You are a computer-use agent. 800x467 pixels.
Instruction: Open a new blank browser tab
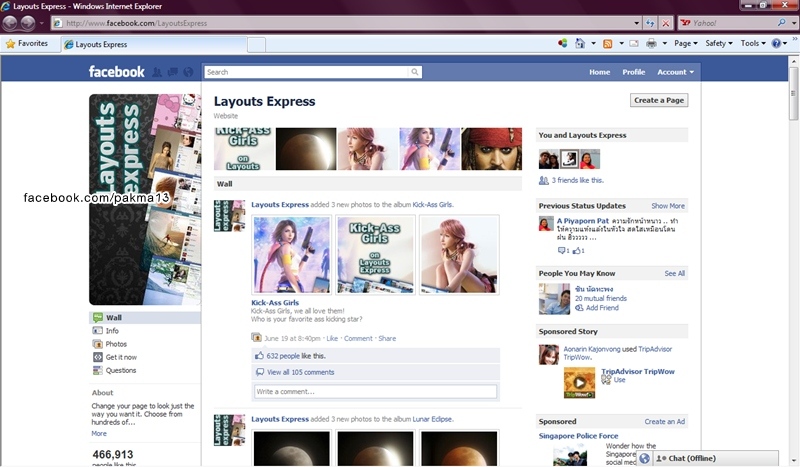pos(257,45)
